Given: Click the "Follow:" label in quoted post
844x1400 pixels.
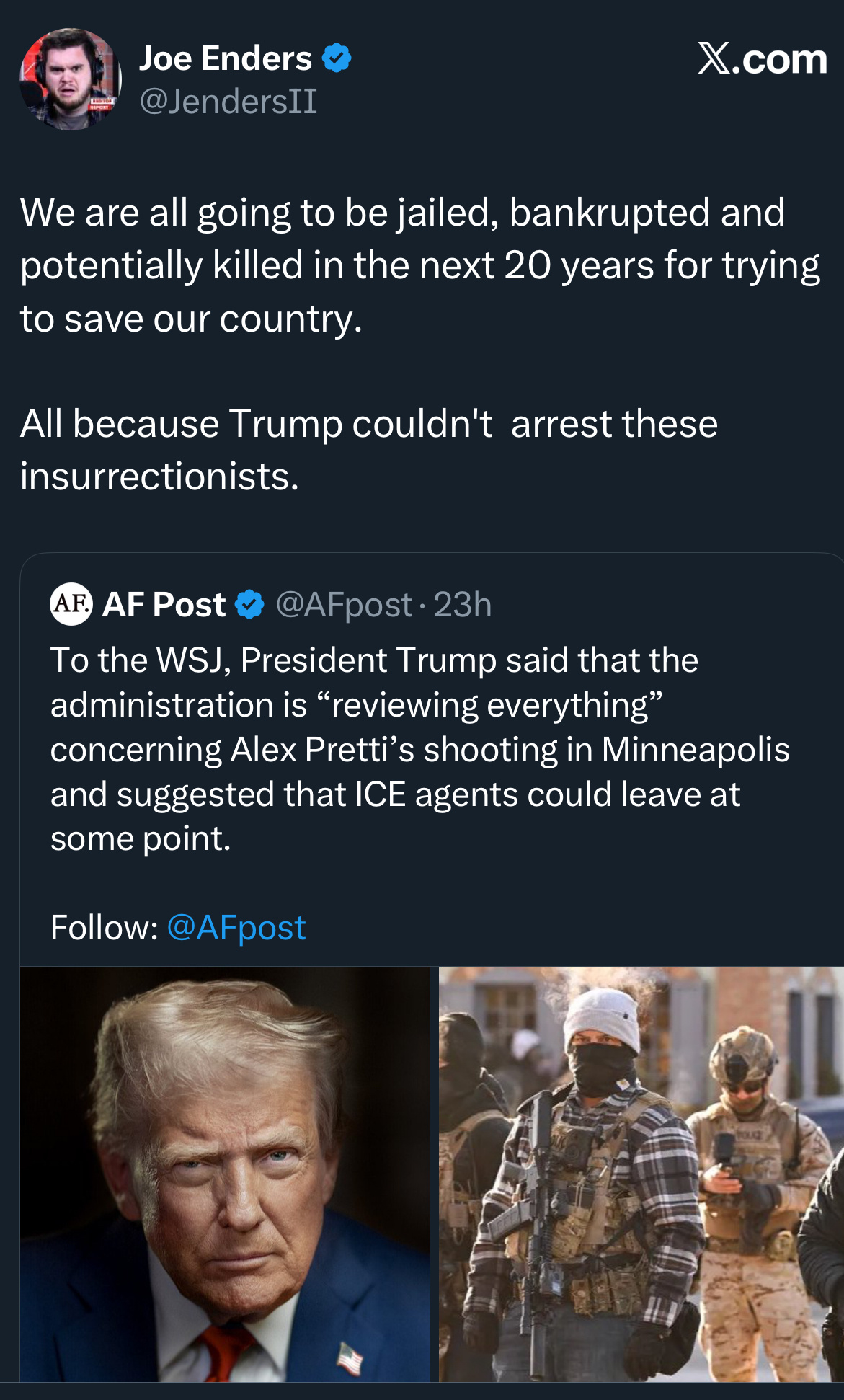Looking at the screenshot, I should pos(104,927).
